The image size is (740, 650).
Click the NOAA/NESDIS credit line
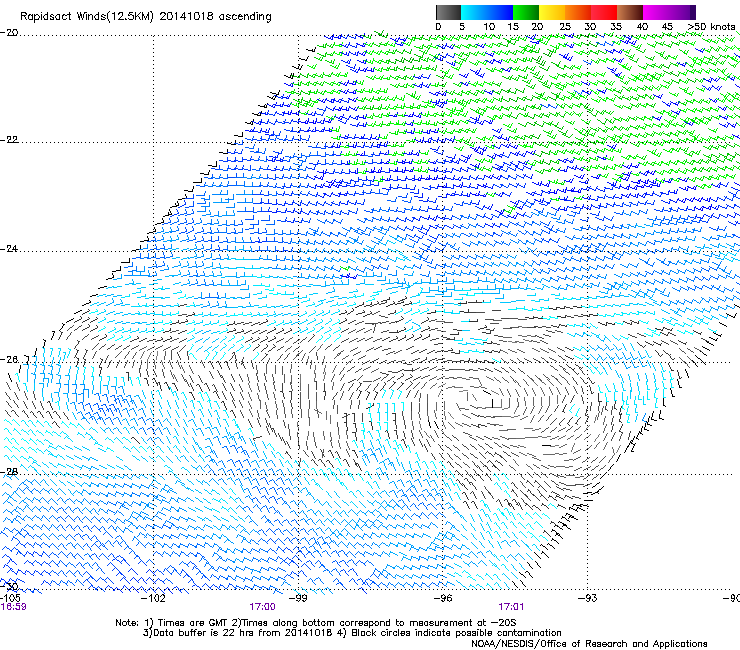(x=589, y=644)
